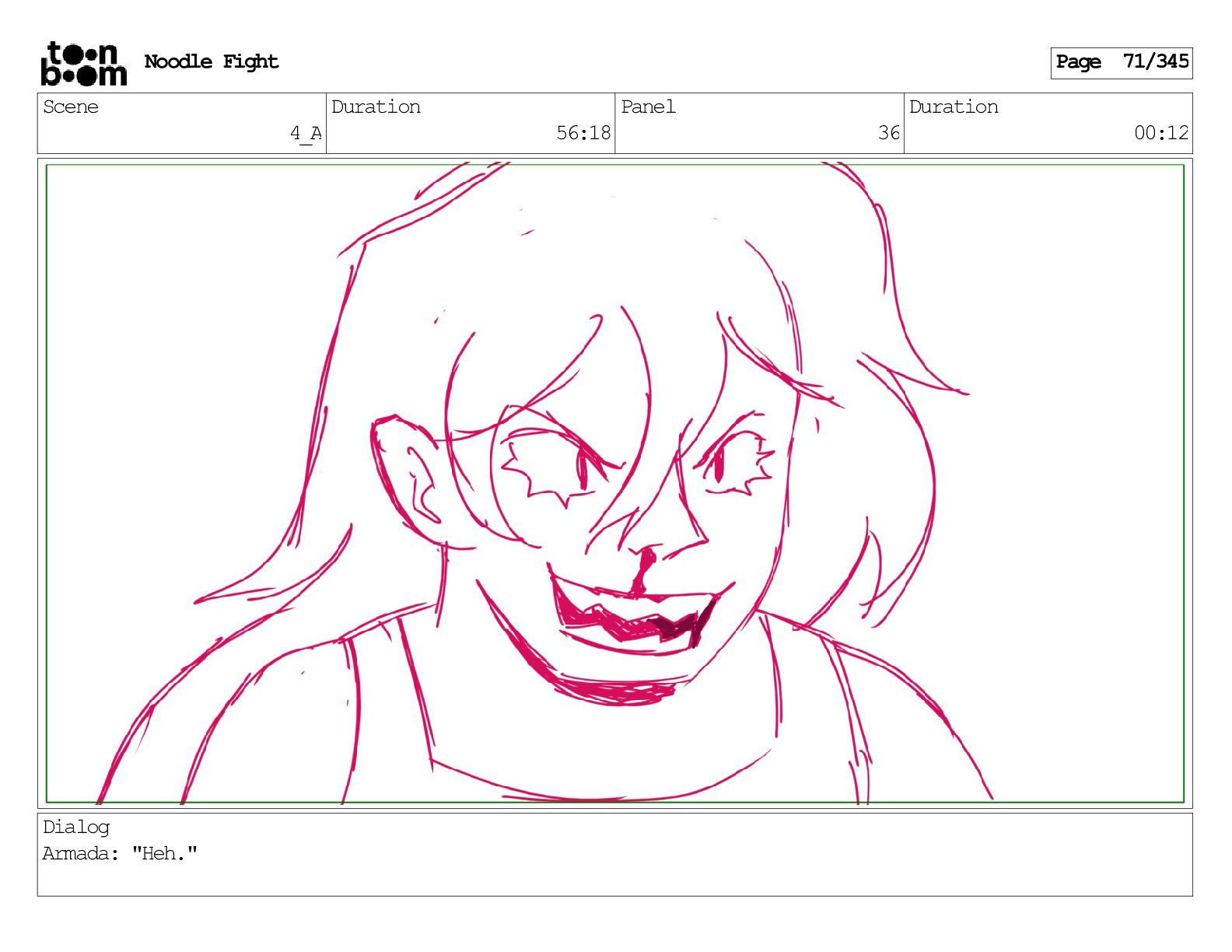Click the storyboard sketch of Armada
Image resolution: width=1232 pixels, height=952 pixels.
[614, 483]
